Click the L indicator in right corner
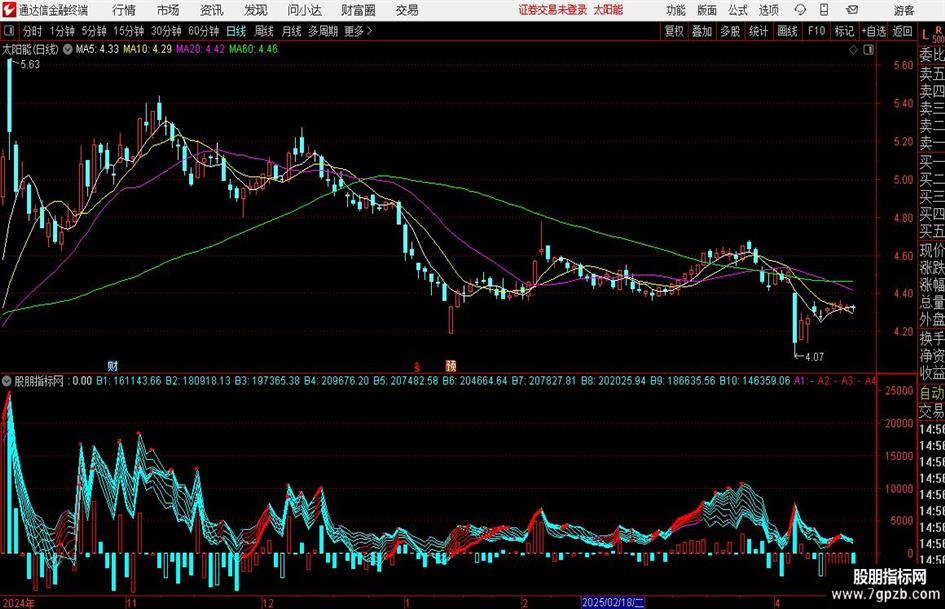 click(x=925, y=36)
